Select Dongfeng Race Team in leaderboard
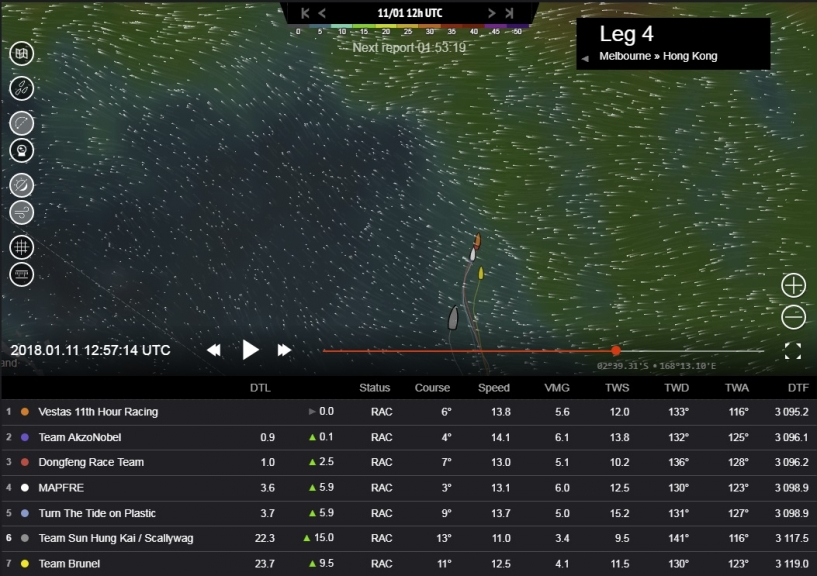Screen dimensions: 817x576 click(x=408, y=462)
